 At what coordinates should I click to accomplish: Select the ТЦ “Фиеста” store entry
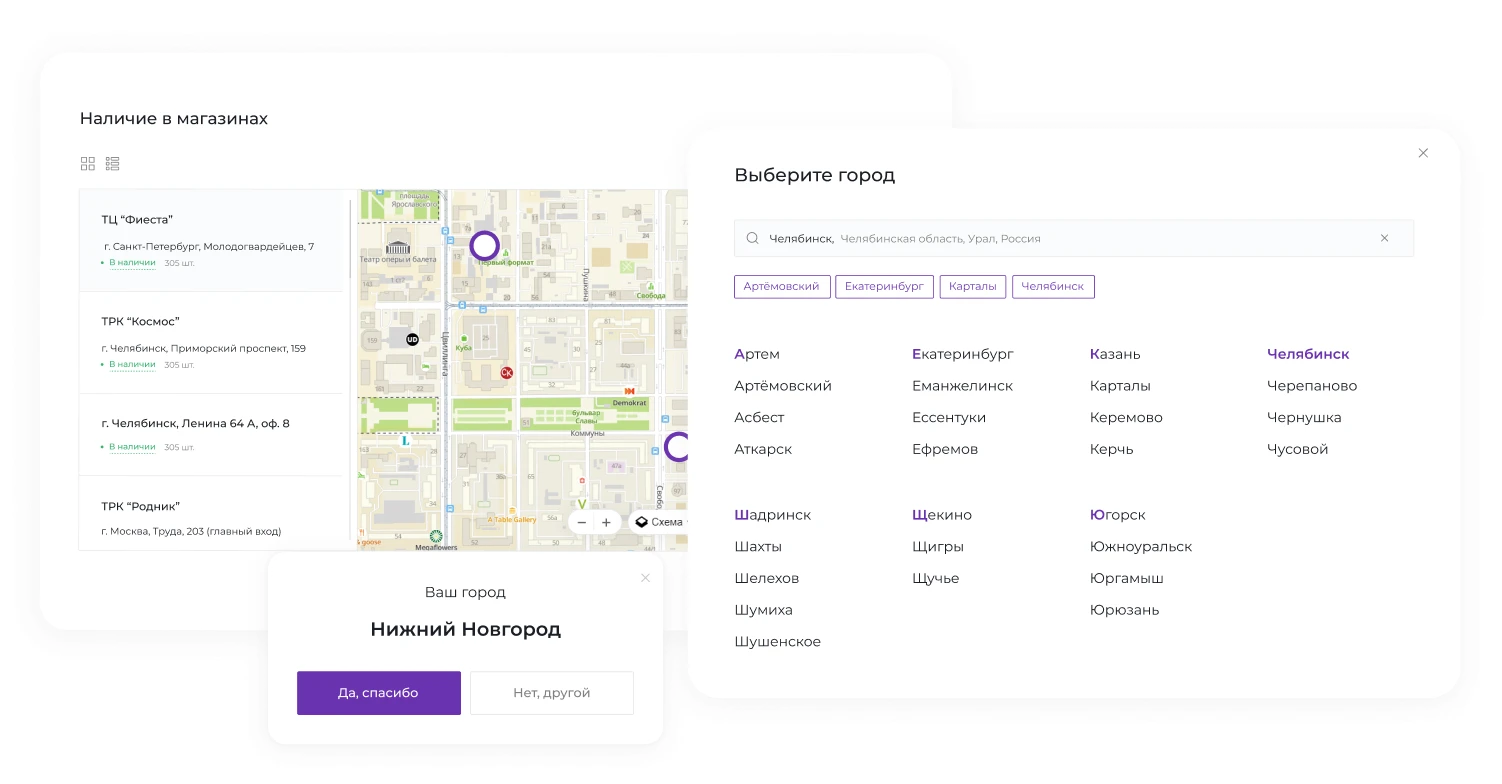point(211,240)
